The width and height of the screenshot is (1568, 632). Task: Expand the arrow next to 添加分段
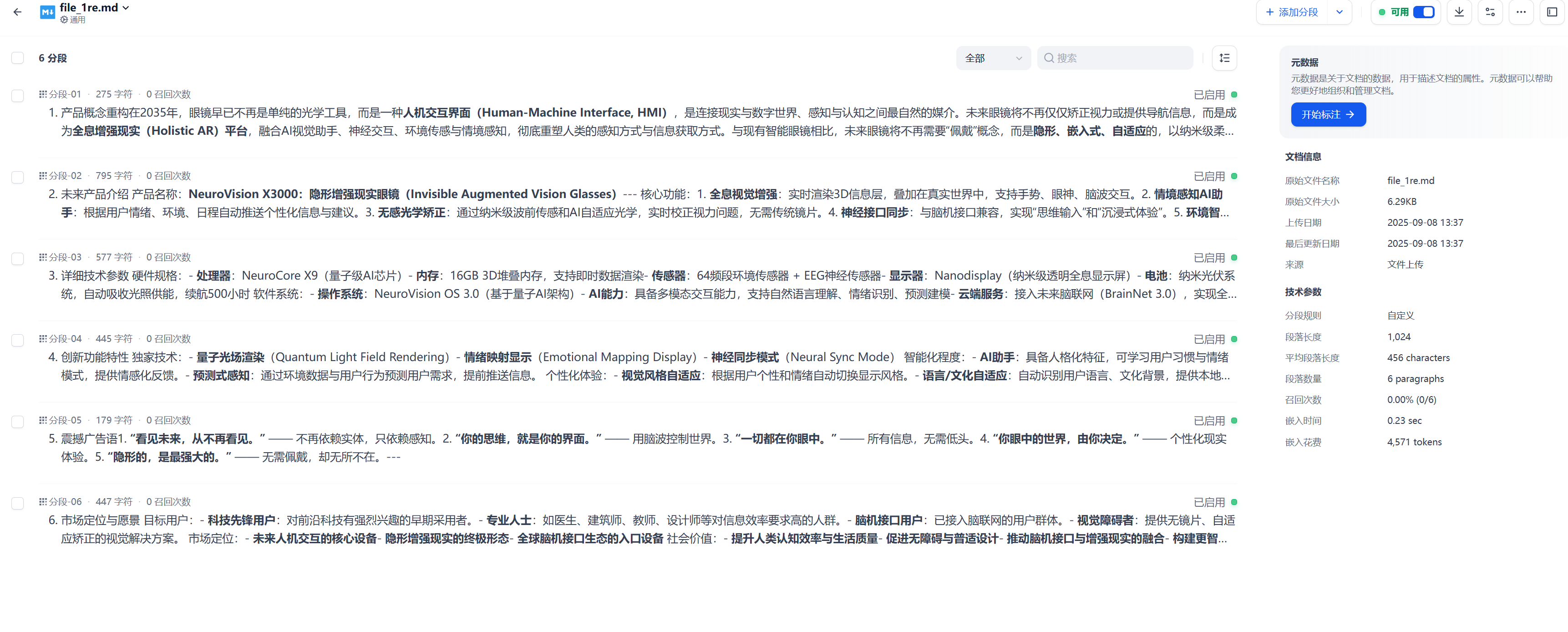1339,12
